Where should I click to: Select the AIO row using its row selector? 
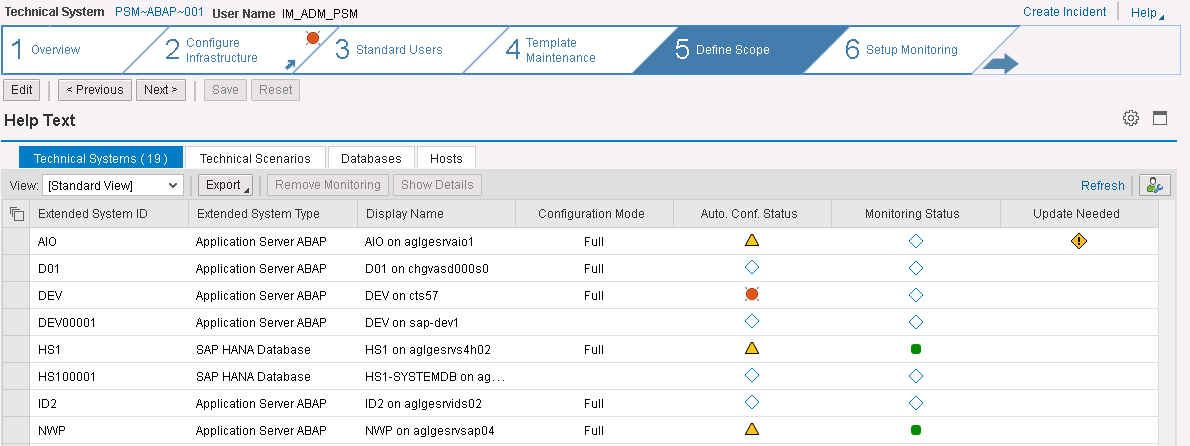[16, 241]
